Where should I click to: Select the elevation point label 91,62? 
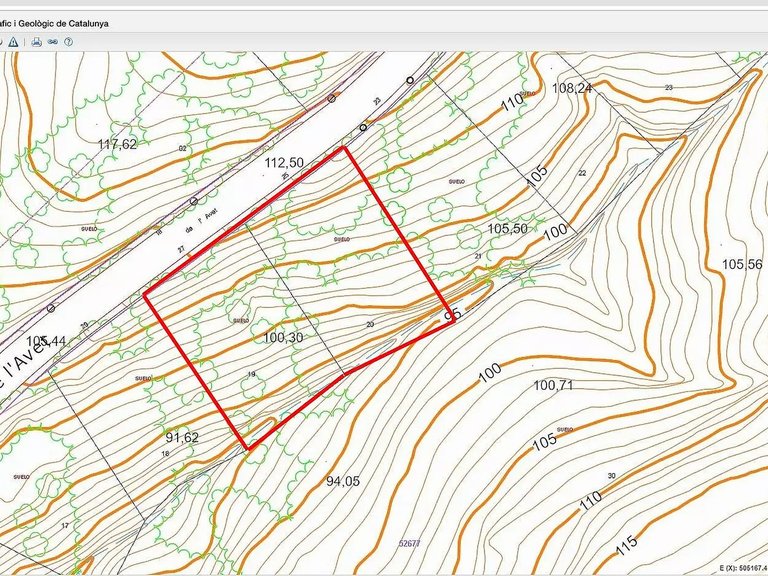click(x=182, y=437)
